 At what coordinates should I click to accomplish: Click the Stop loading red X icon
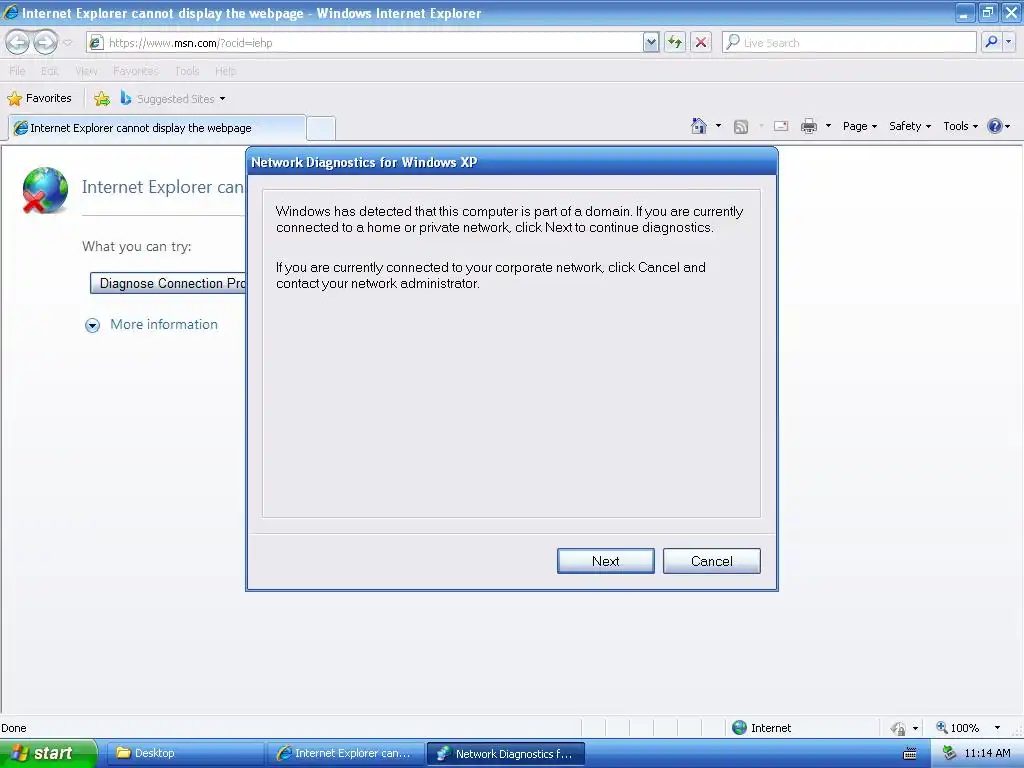[701, 43]
